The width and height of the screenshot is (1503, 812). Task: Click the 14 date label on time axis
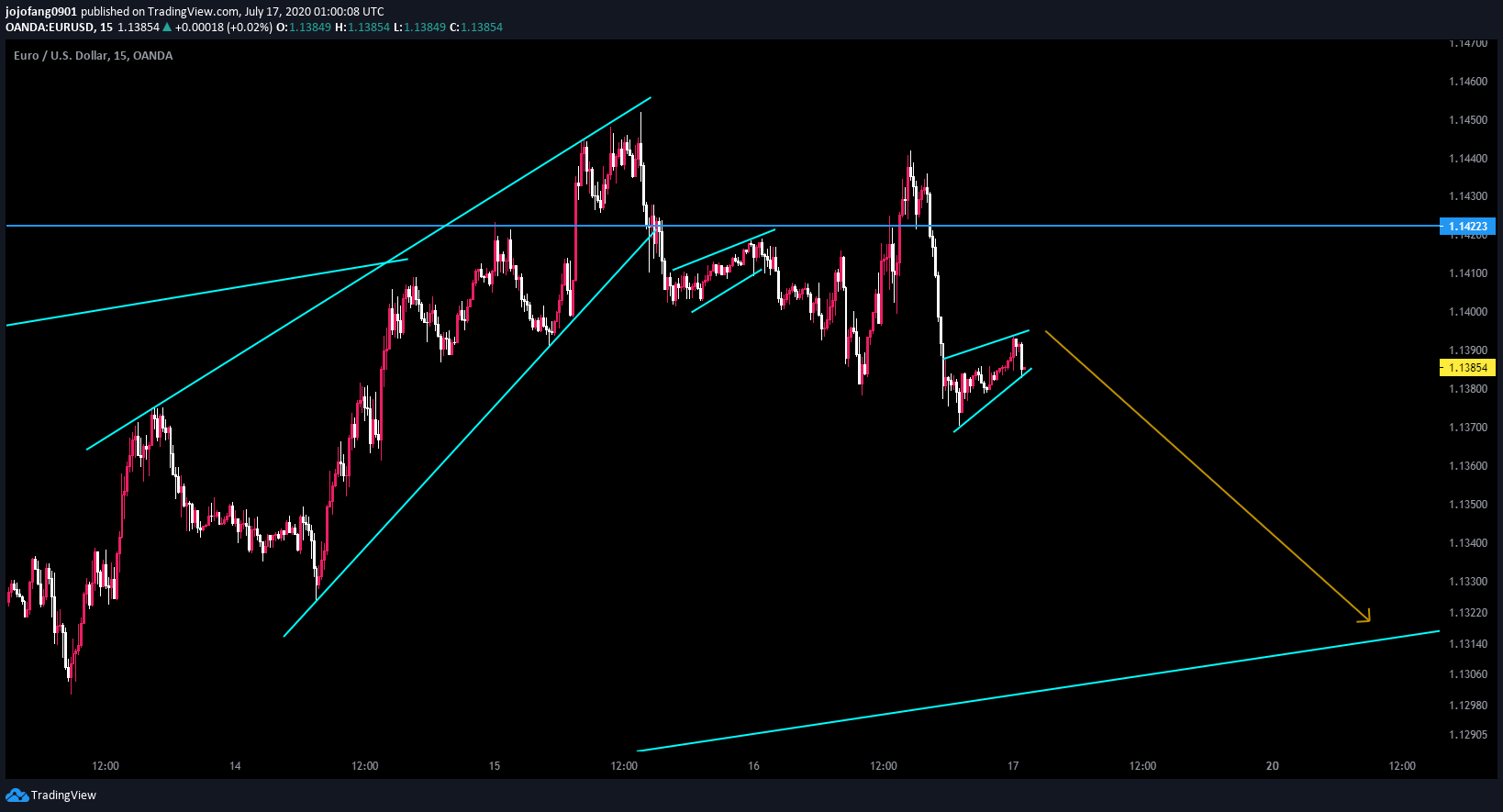(235, 766)
